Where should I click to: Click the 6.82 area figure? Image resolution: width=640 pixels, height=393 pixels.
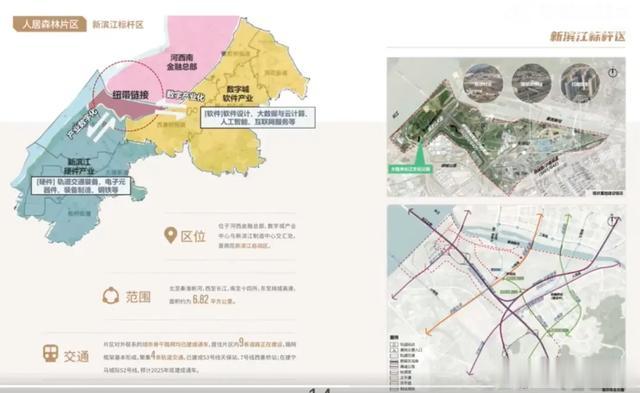pyautogui.click(x=200, y=299)
